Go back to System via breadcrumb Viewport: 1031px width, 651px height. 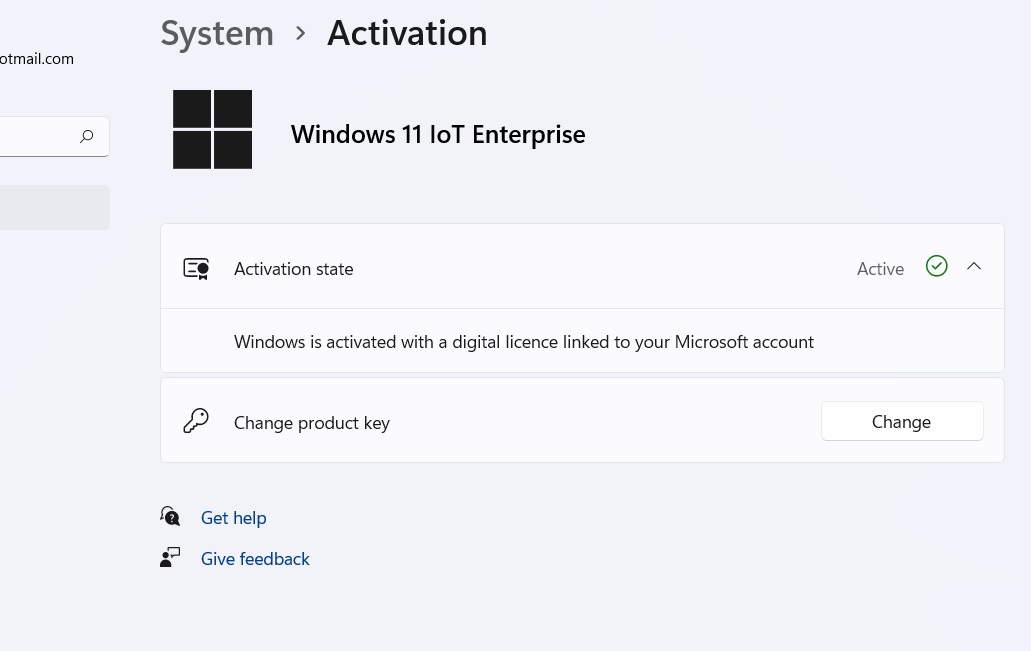(217, 34)
